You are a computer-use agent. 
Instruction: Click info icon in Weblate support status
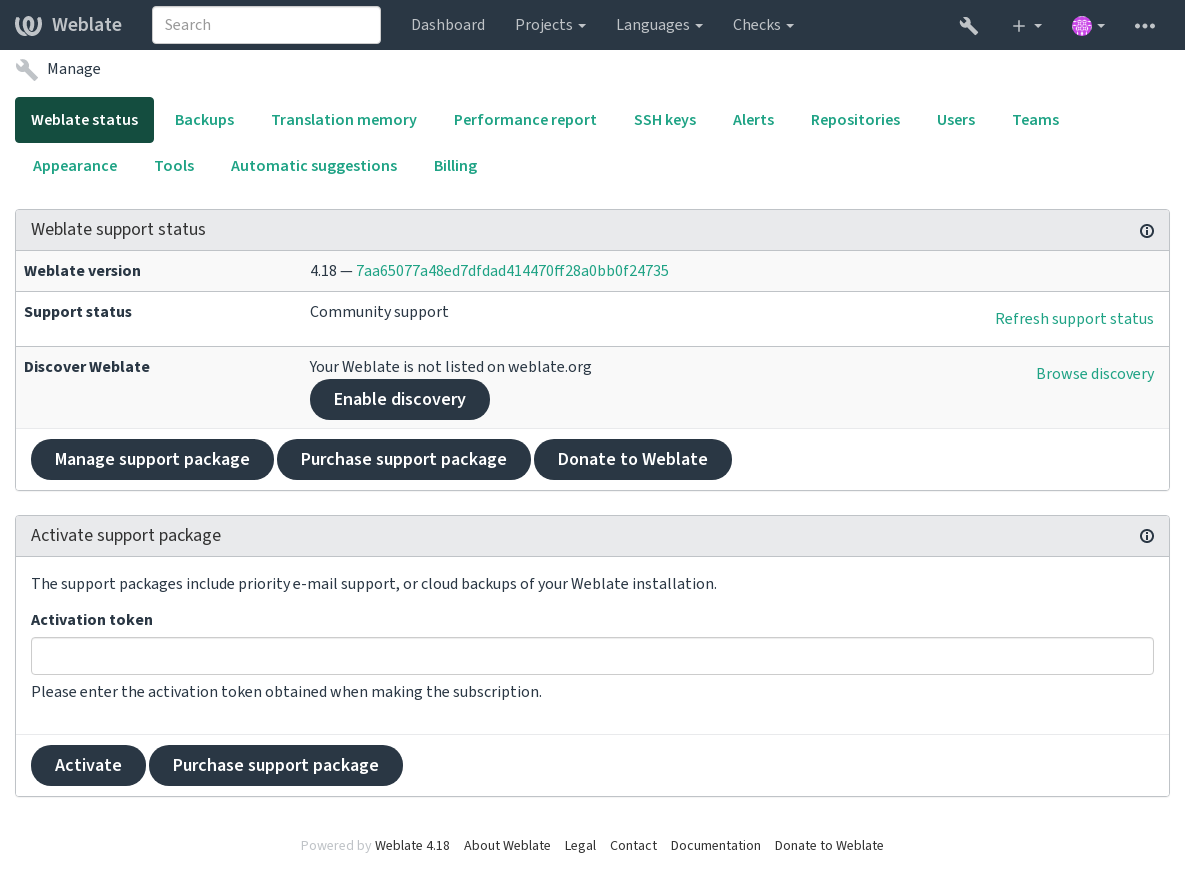1146,231
